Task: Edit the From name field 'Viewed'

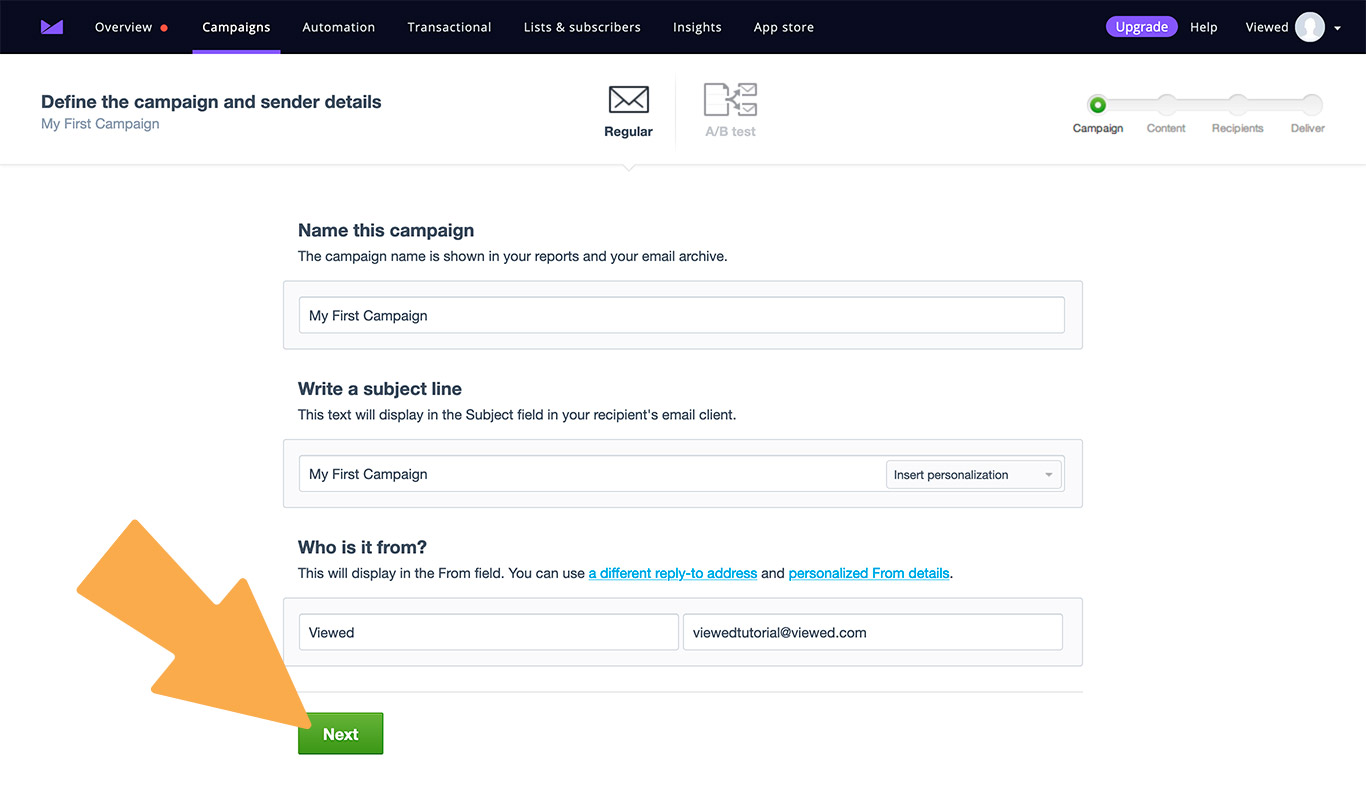Action: tap(489, 632)
